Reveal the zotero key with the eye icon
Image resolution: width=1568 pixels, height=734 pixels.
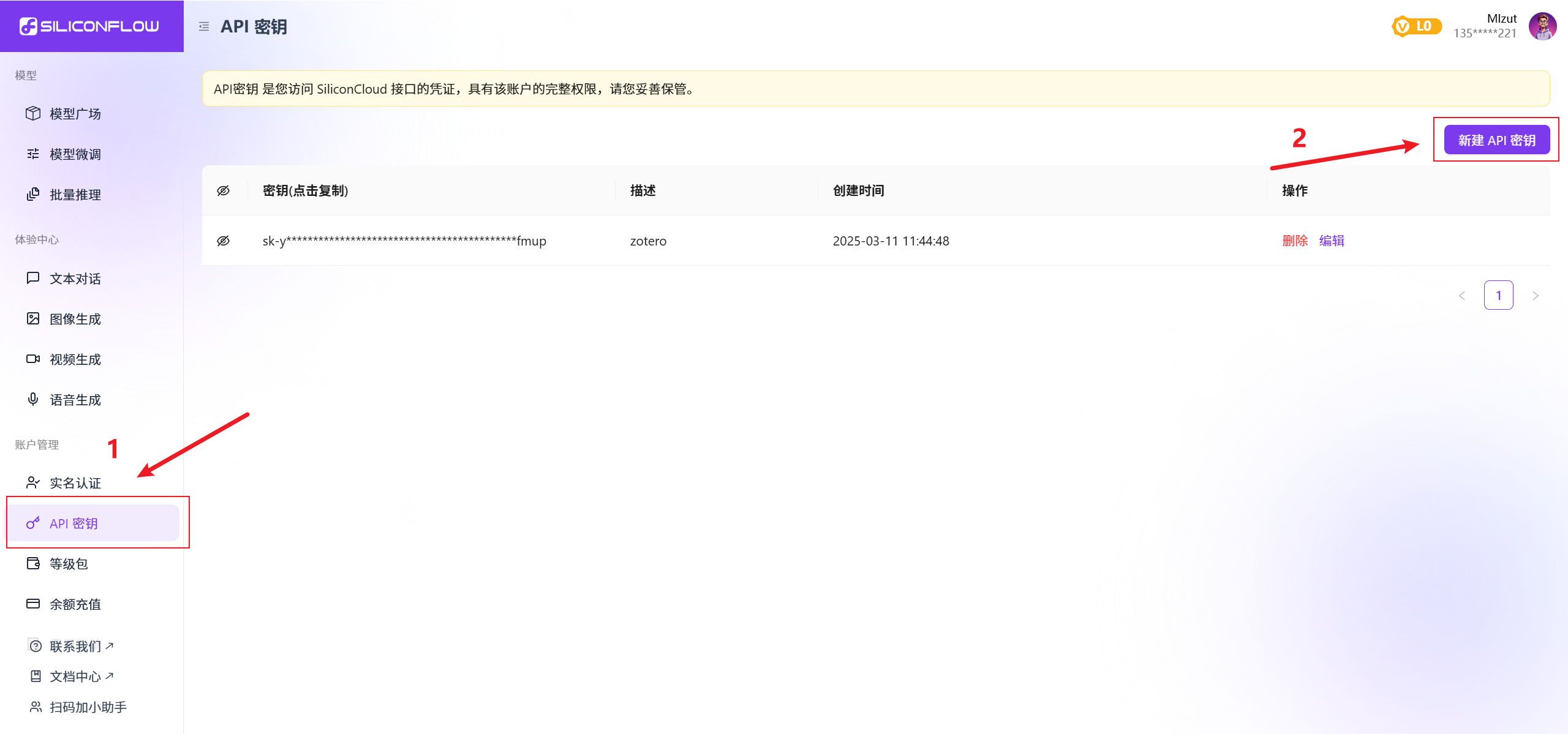[224, 241]
